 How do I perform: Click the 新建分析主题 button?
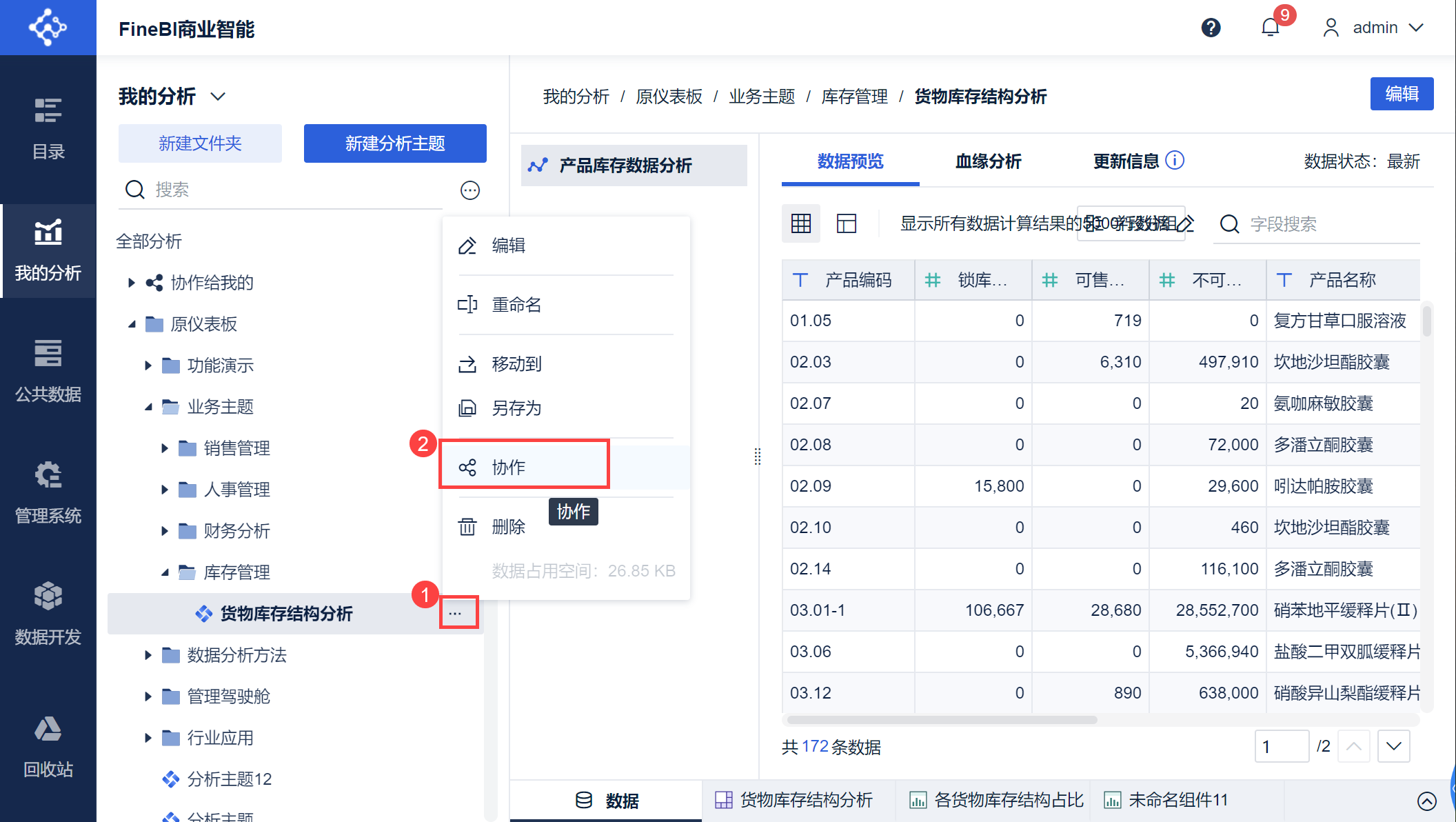click(395, 143)
